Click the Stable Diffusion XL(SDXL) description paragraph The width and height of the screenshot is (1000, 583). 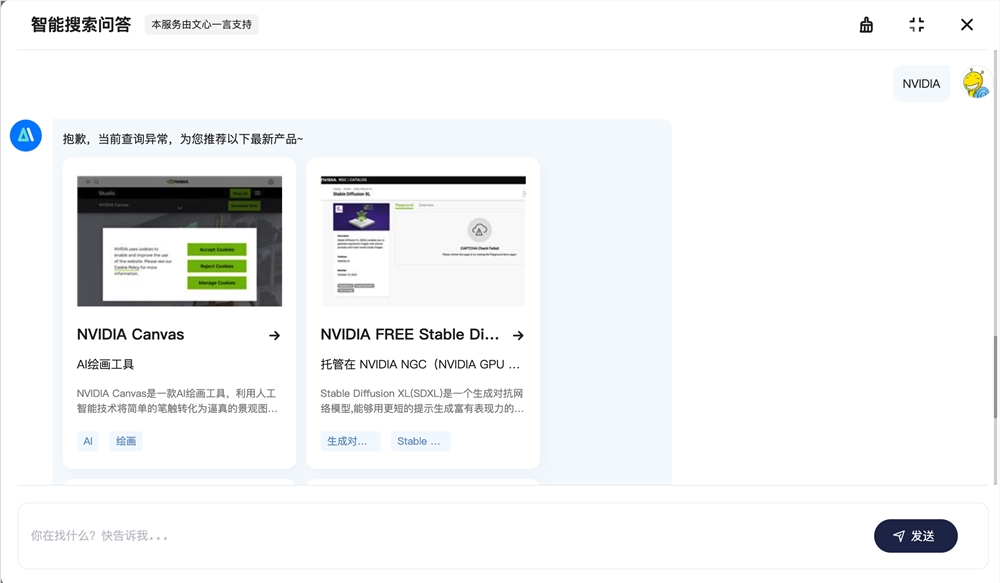point(422,401)
